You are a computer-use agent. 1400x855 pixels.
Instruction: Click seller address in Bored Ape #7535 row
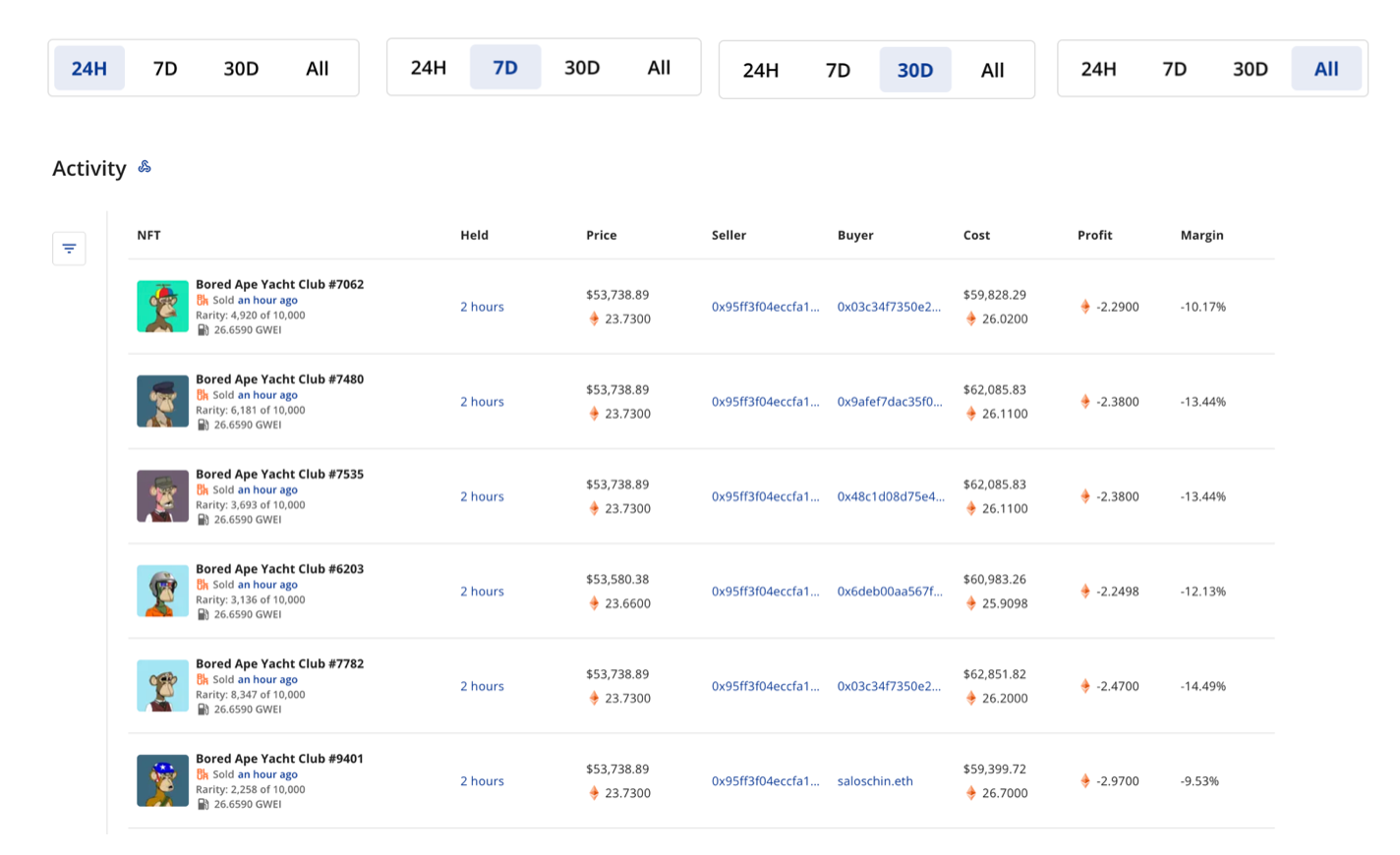click(765, 496)
